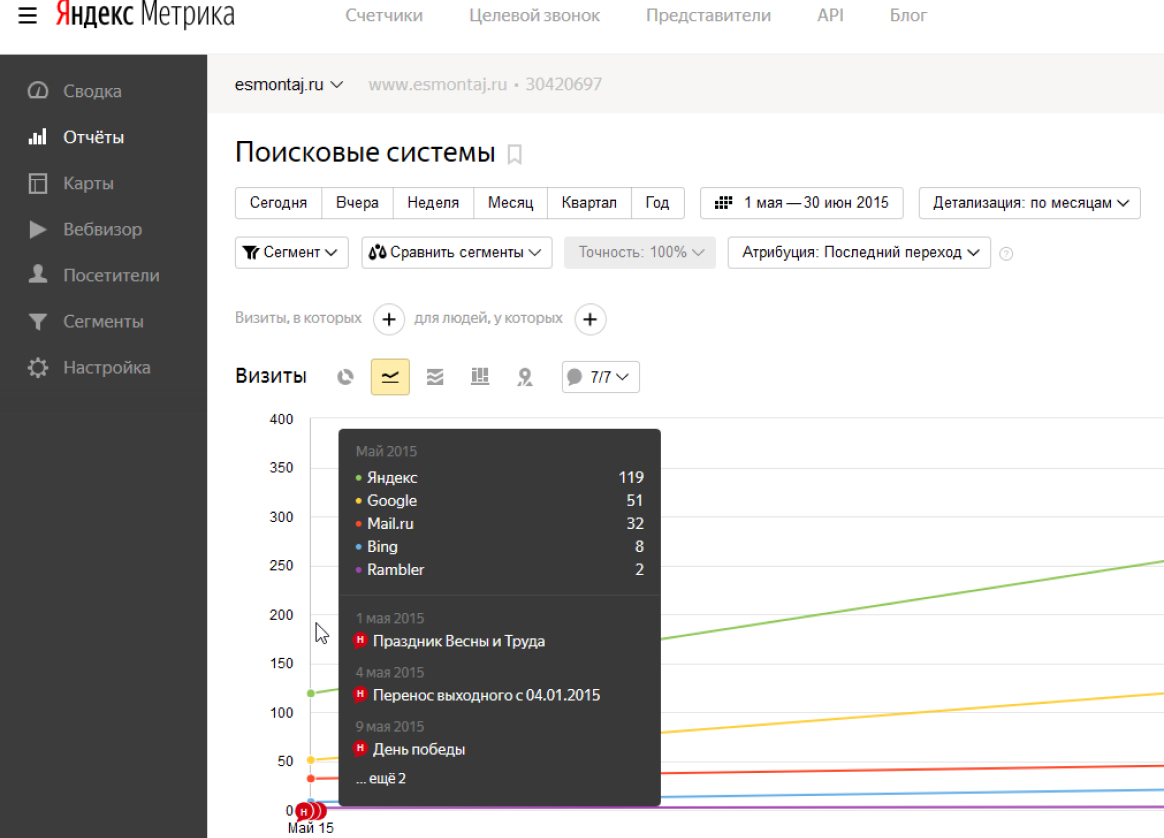The width and height of the screenshot is (1164, 838).
Task: Open the date range calendar picker
Action: coord(802,203)
